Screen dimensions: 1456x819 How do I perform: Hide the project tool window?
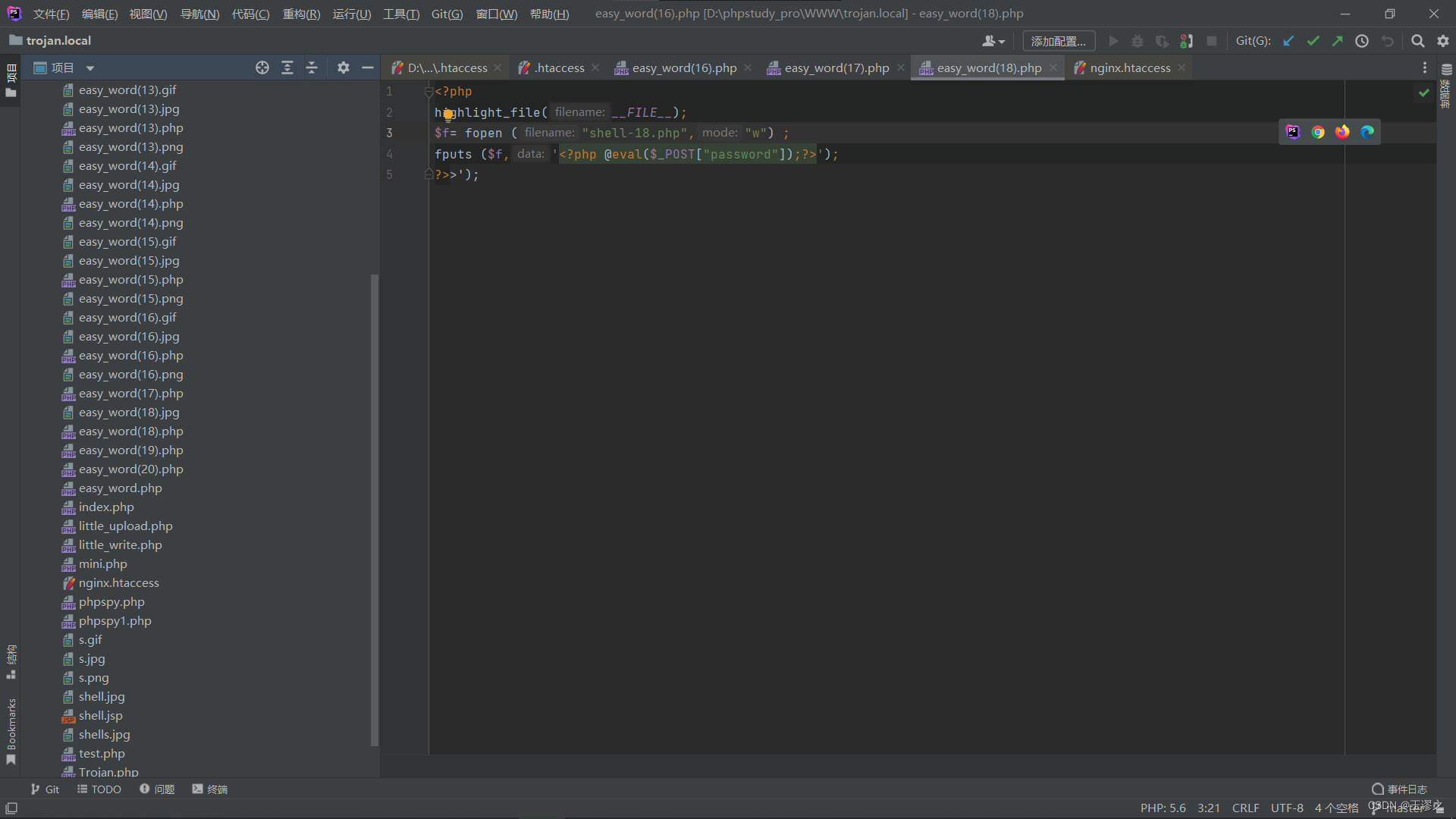pyautogui.click(x=368, y=68)
